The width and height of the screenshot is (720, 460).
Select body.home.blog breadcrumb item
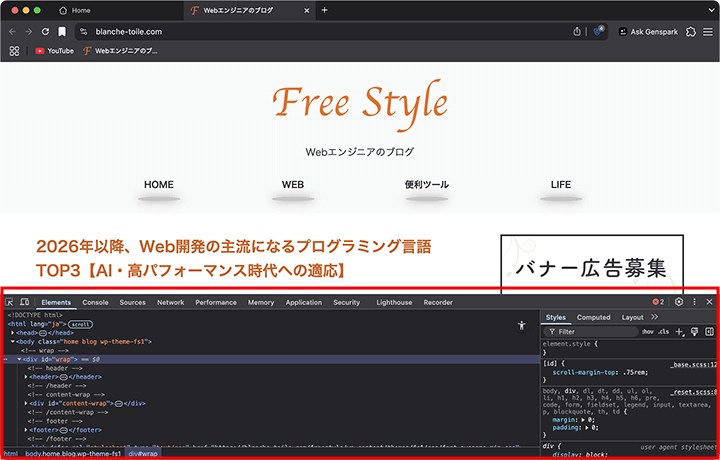[73, 454]
